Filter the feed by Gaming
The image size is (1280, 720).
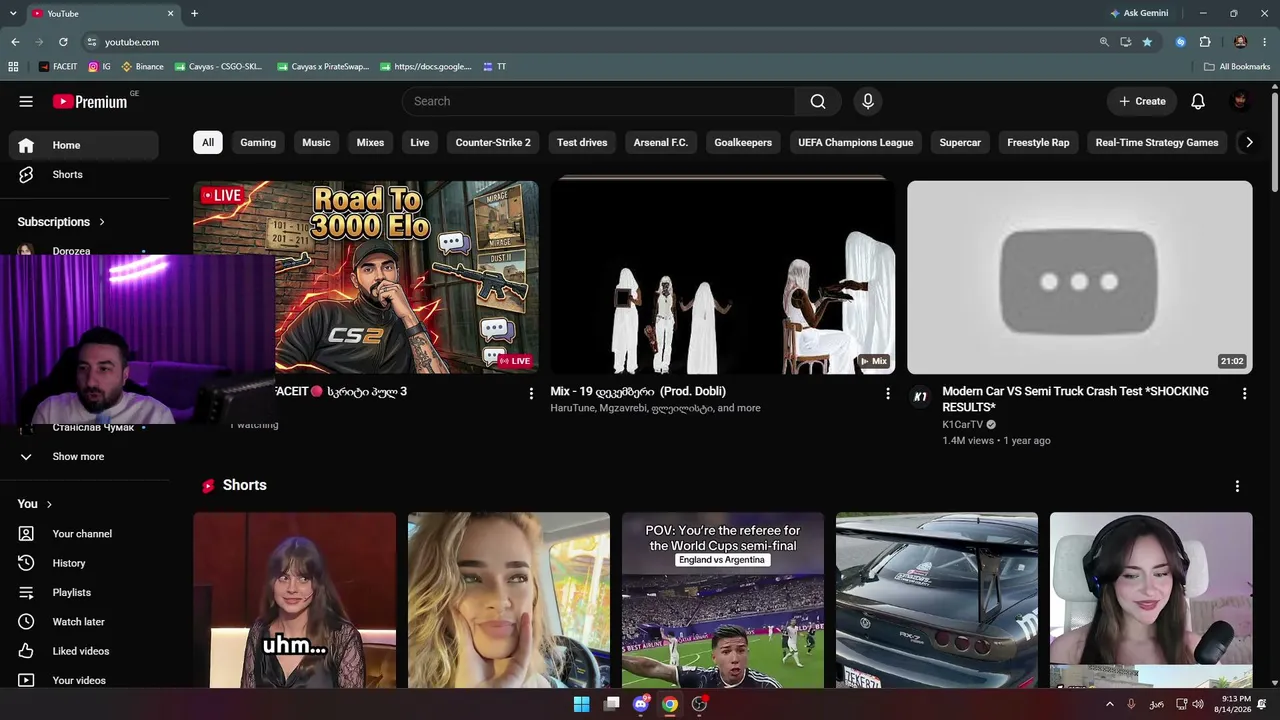(x=258, y=143)
